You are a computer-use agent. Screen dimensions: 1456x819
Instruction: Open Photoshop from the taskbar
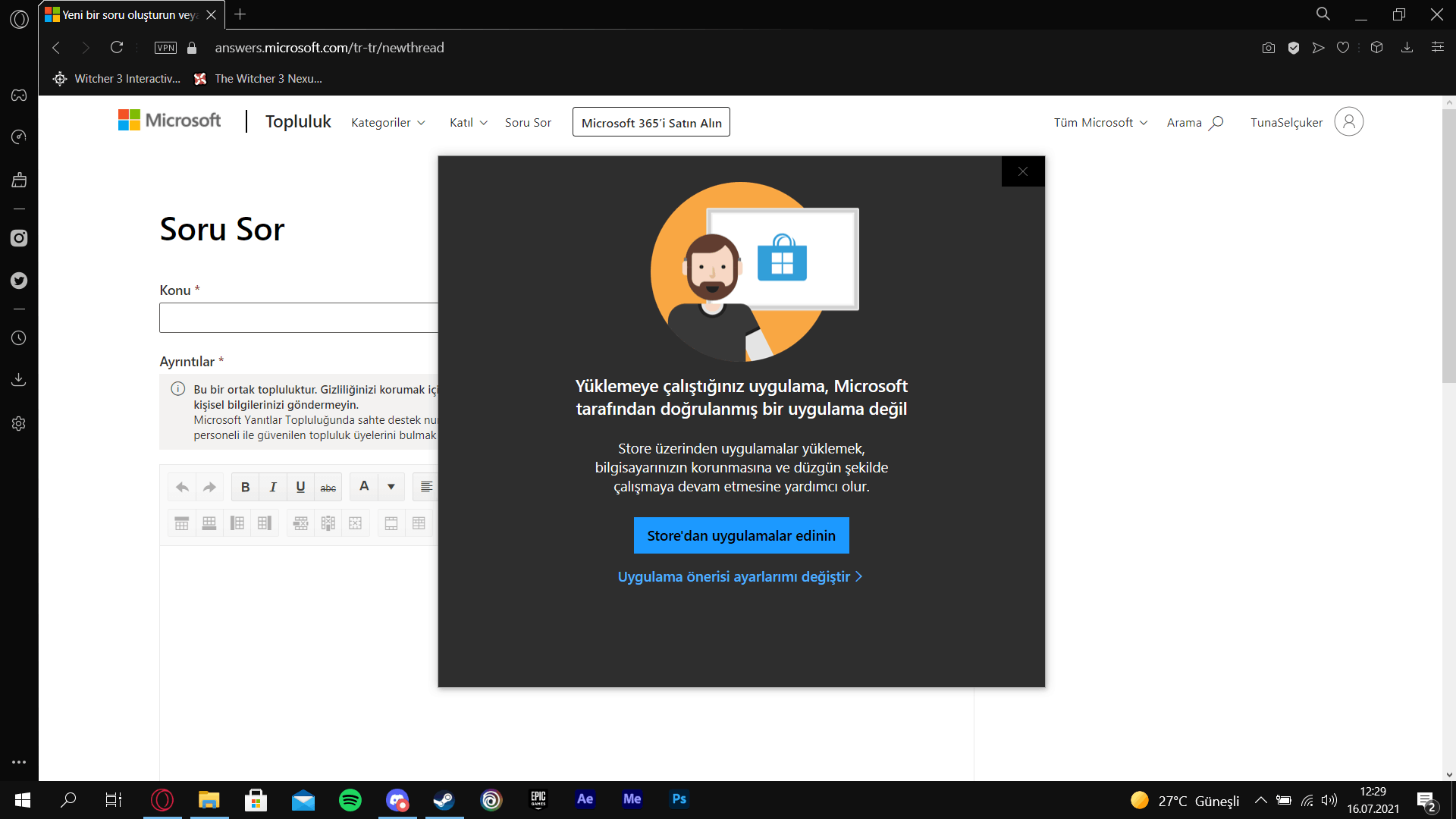(679, 800)
